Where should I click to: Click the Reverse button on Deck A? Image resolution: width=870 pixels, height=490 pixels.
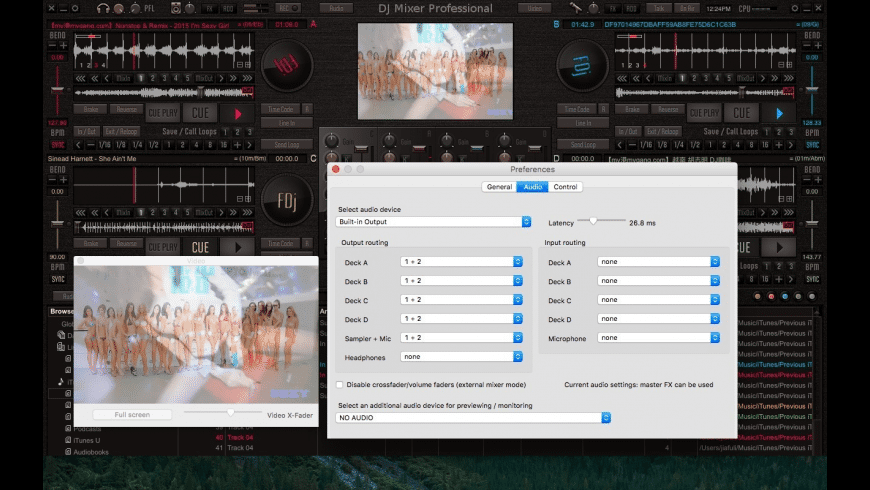125,109
